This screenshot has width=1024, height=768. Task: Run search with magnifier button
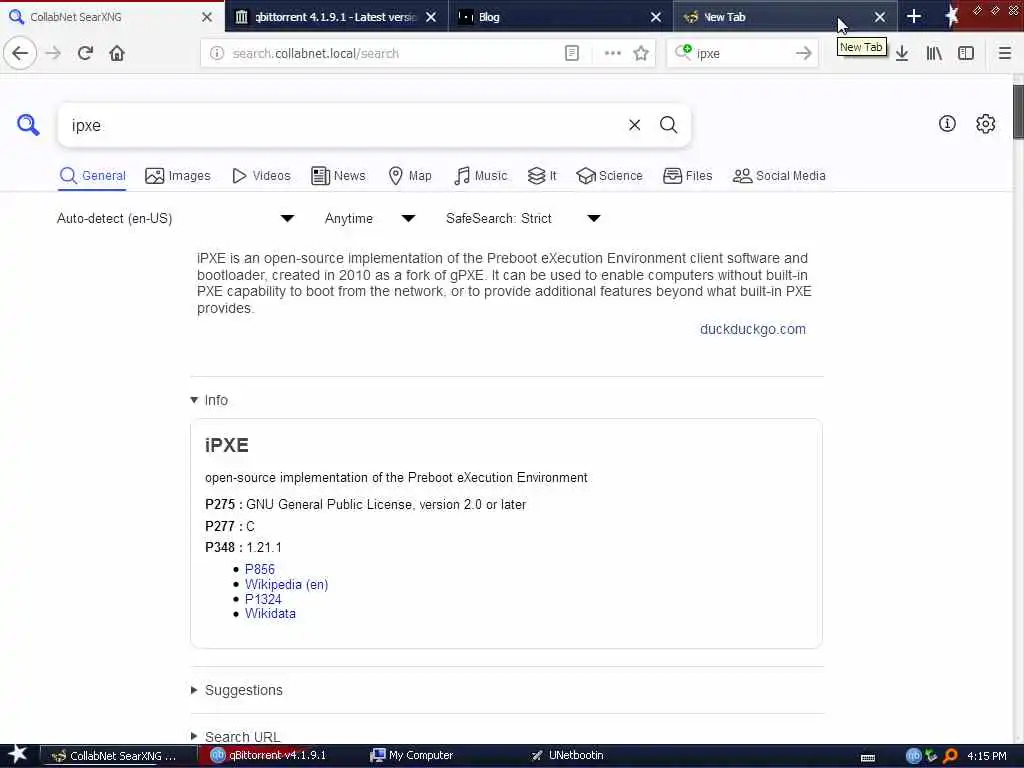click(668, 125)
